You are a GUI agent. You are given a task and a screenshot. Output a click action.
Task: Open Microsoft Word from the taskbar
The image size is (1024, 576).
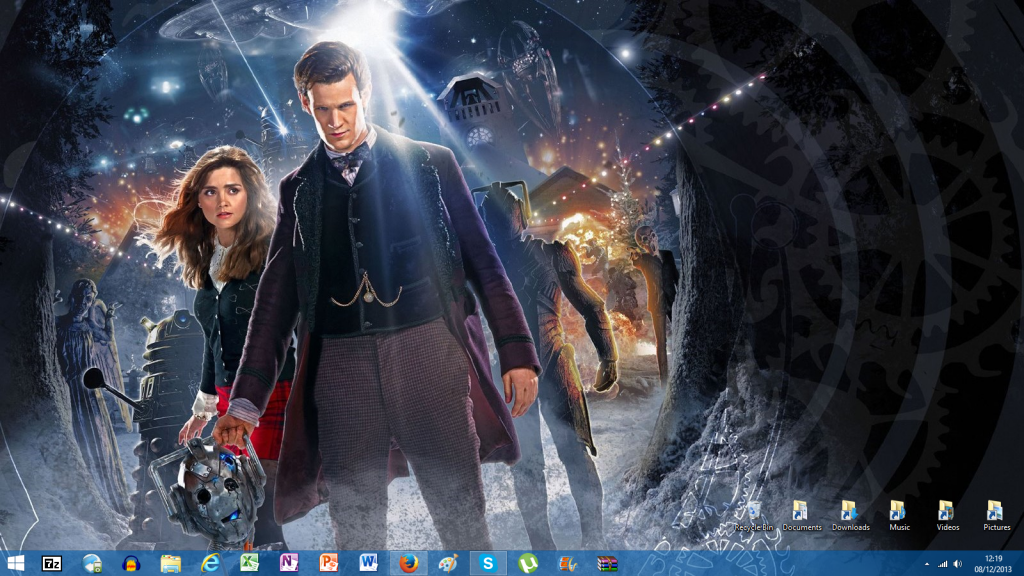coord(368,563)
